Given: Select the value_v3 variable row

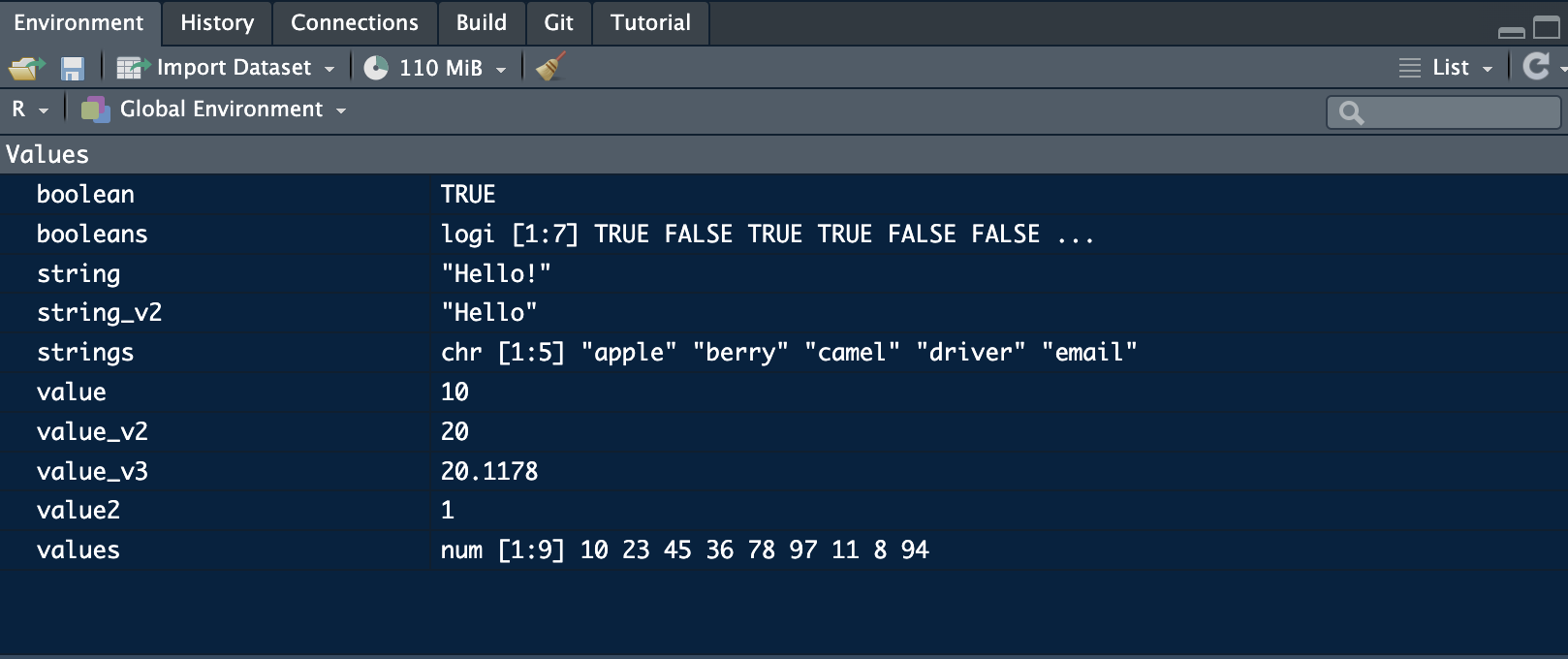Looking at the screenshot, I should (92, 472).
